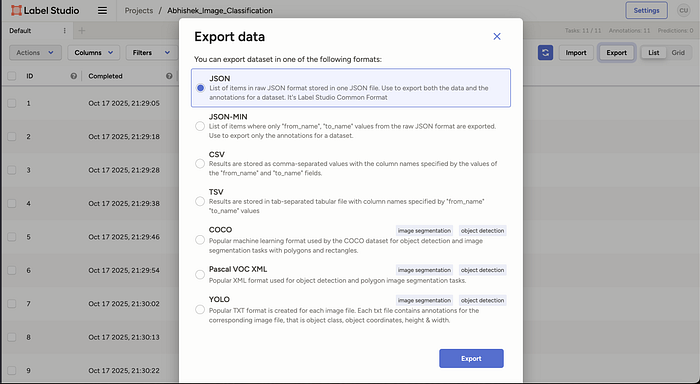
Task: Click the Settings button
Action: point(646,10)
